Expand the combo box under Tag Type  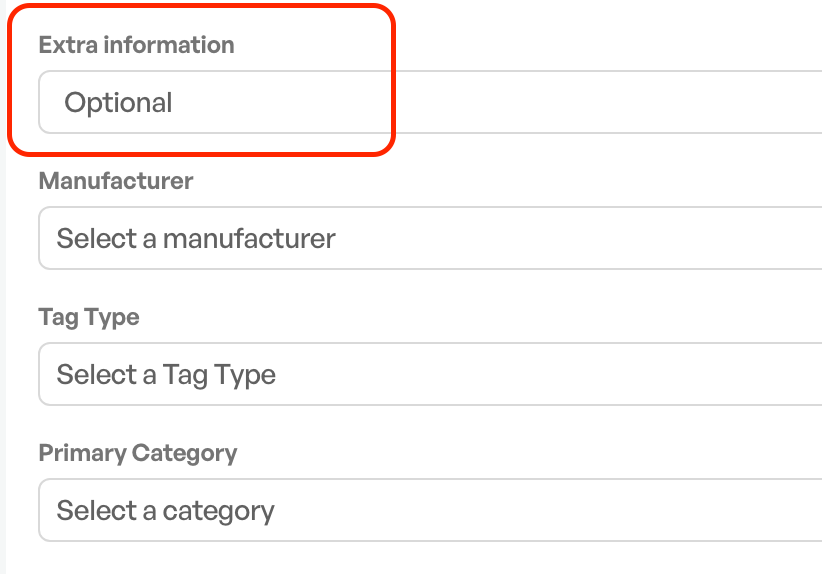430,374
